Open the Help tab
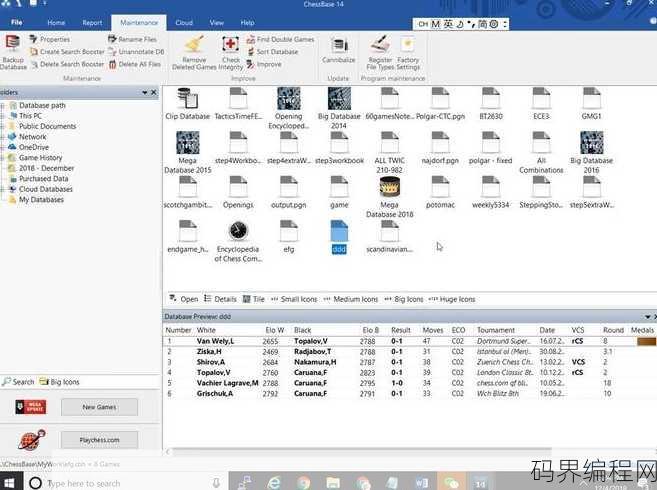The image size is (657, 490). point(247,23)
